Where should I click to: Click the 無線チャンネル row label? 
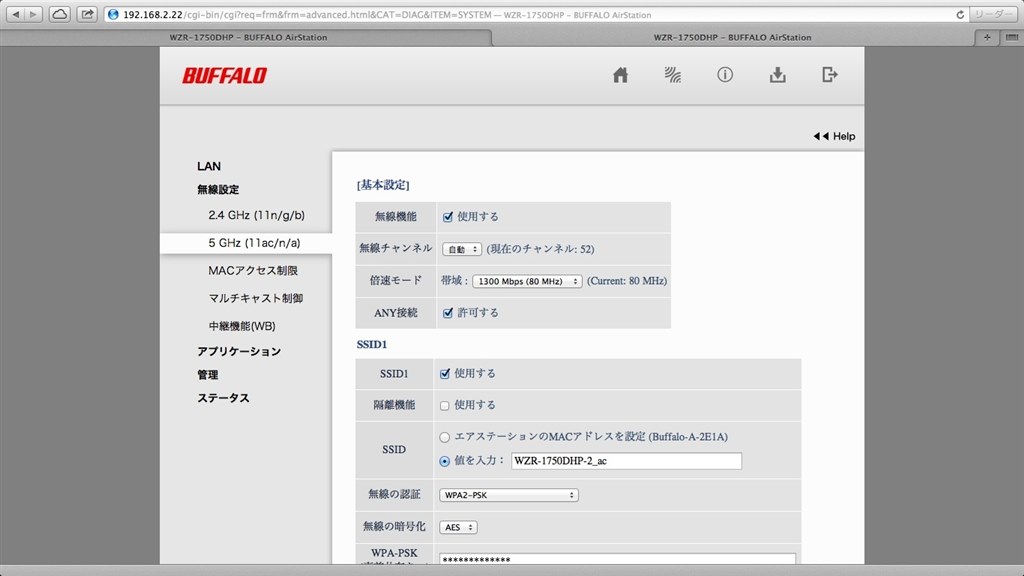tap(396, 249)
